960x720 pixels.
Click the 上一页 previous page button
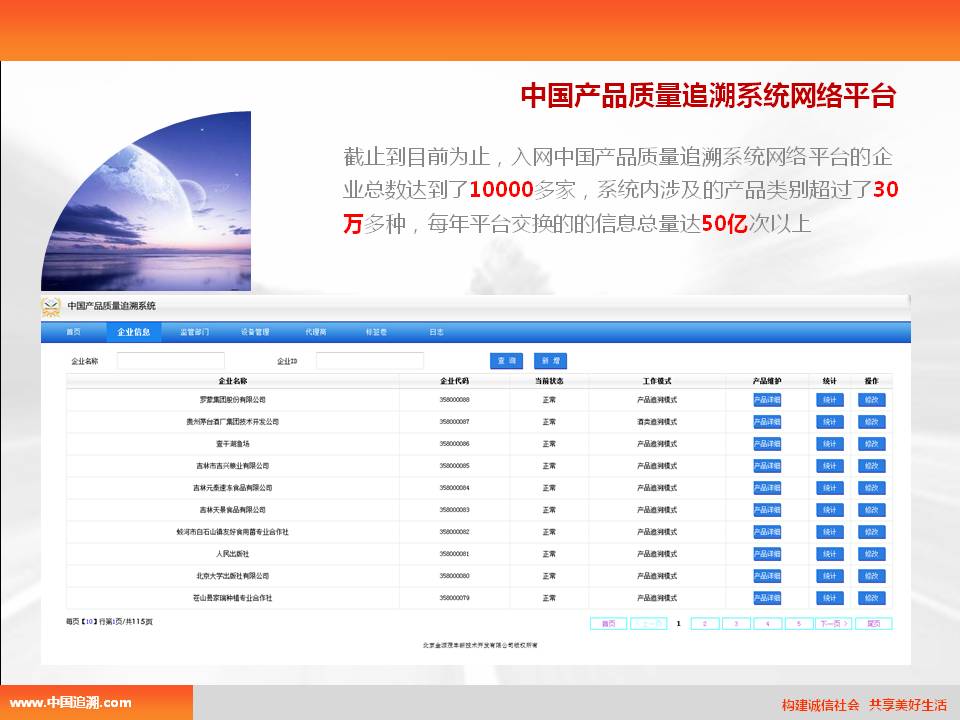pyautogui.click(x=648, y=624)
